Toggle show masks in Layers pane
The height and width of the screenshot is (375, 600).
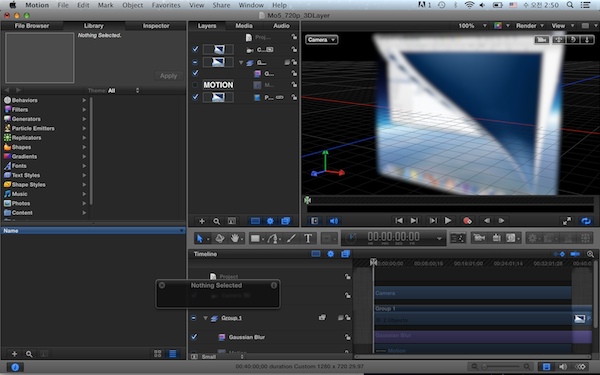(x=255, y=221)
